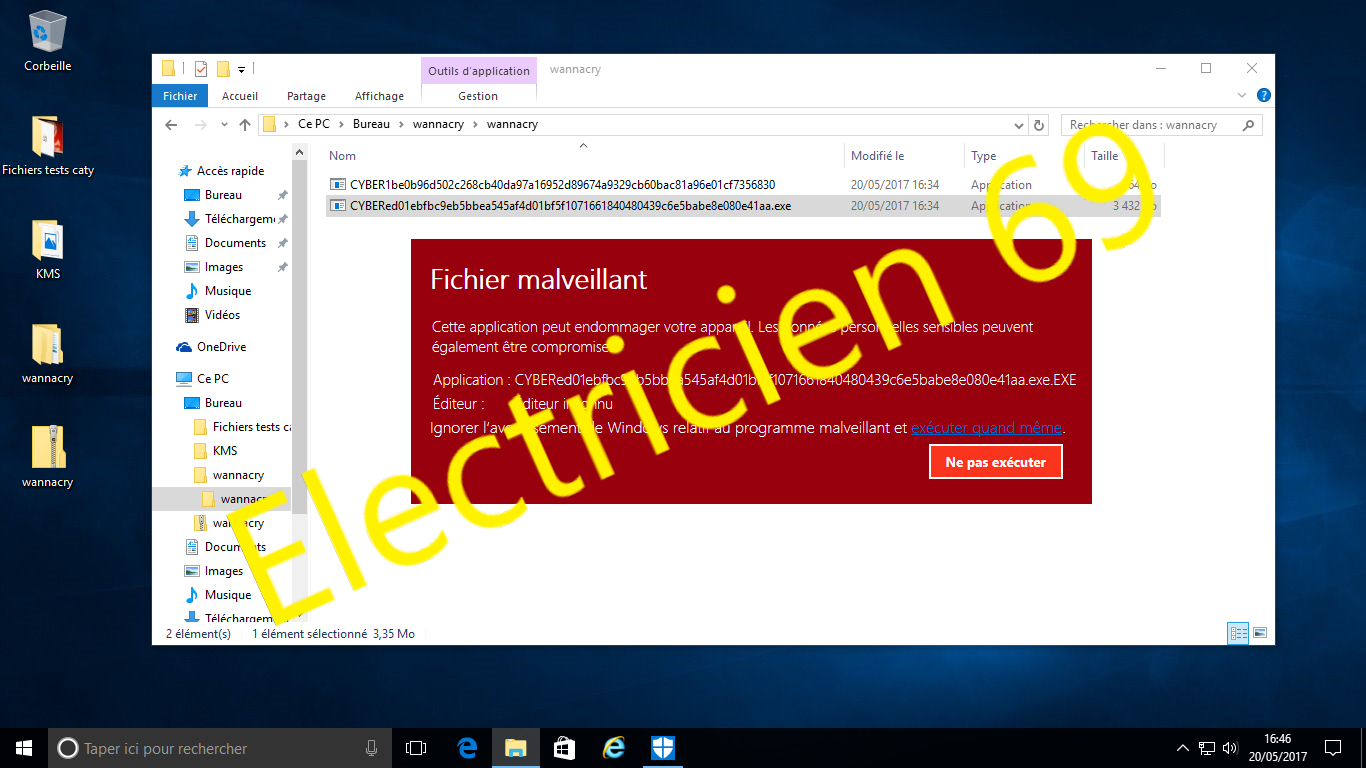1366x768 pixels.
Task: Show hidden system tray icons
Action: pyautogui.click(x=1183, y=748)
